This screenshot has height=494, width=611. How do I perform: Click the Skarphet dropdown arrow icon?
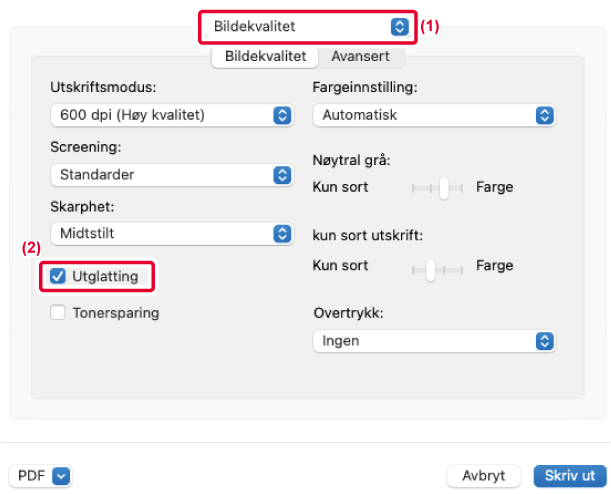point(282,234)
